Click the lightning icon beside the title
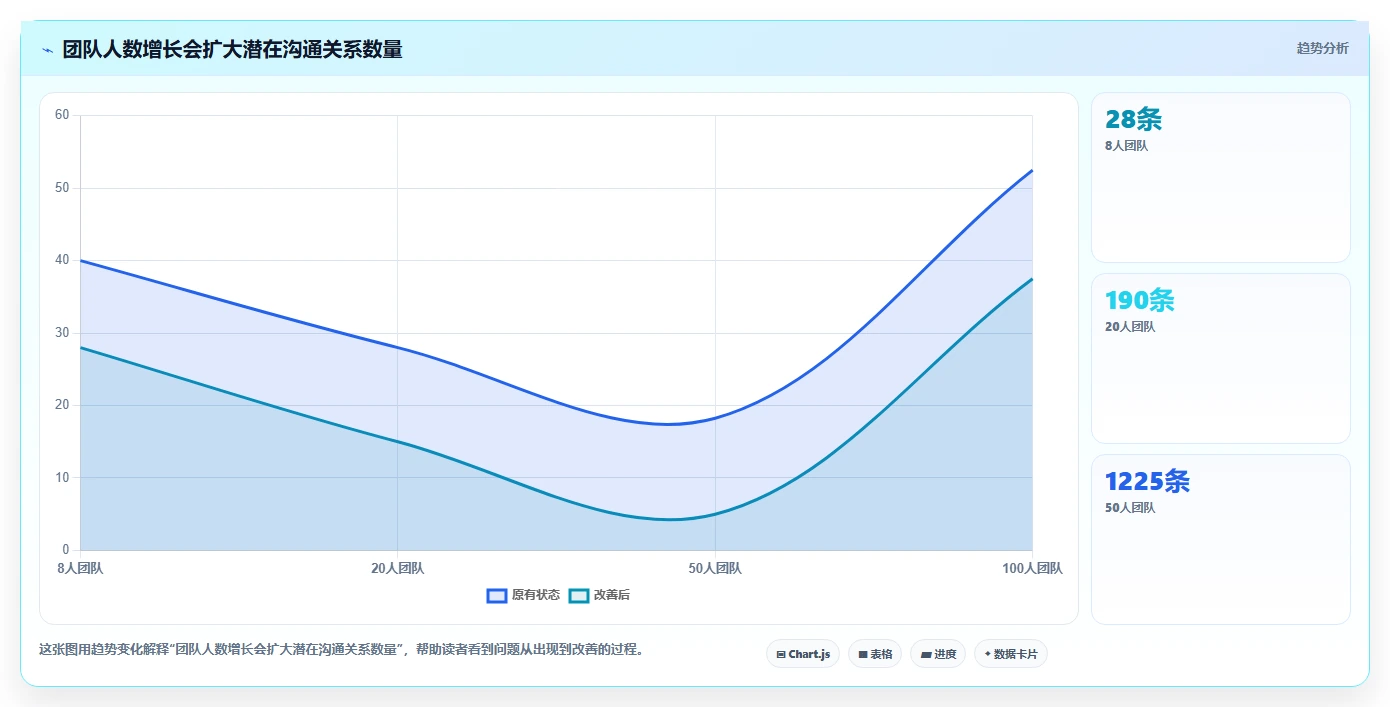Image resolution: width=1390 pixels, height=707 pixels. 48,50
